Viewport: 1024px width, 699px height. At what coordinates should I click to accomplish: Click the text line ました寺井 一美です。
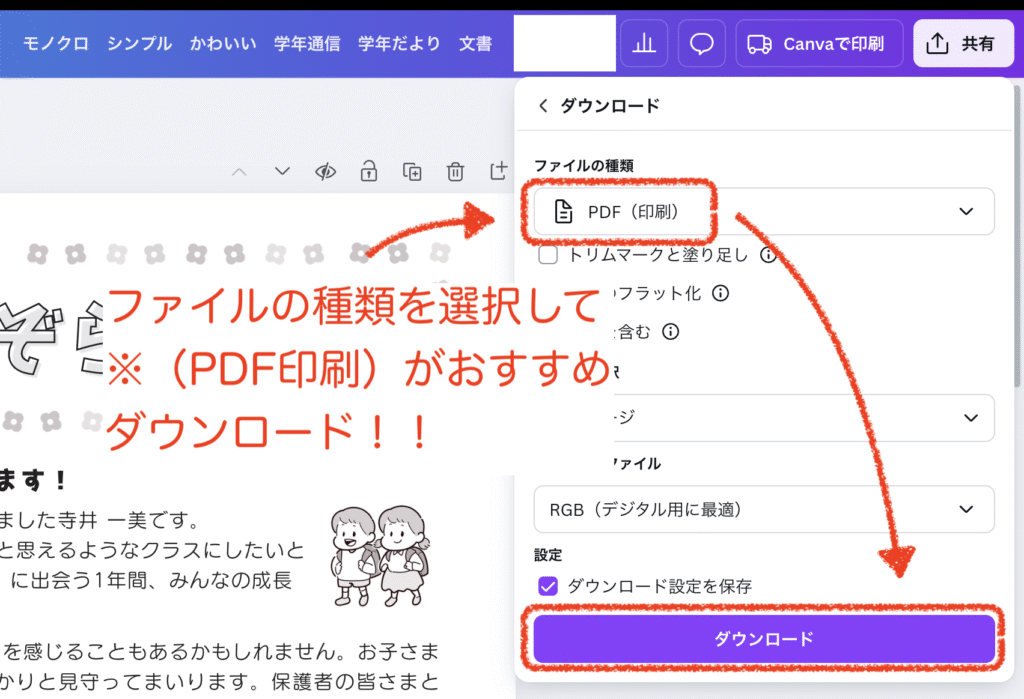pyautogui.click(x=100, y=521)
